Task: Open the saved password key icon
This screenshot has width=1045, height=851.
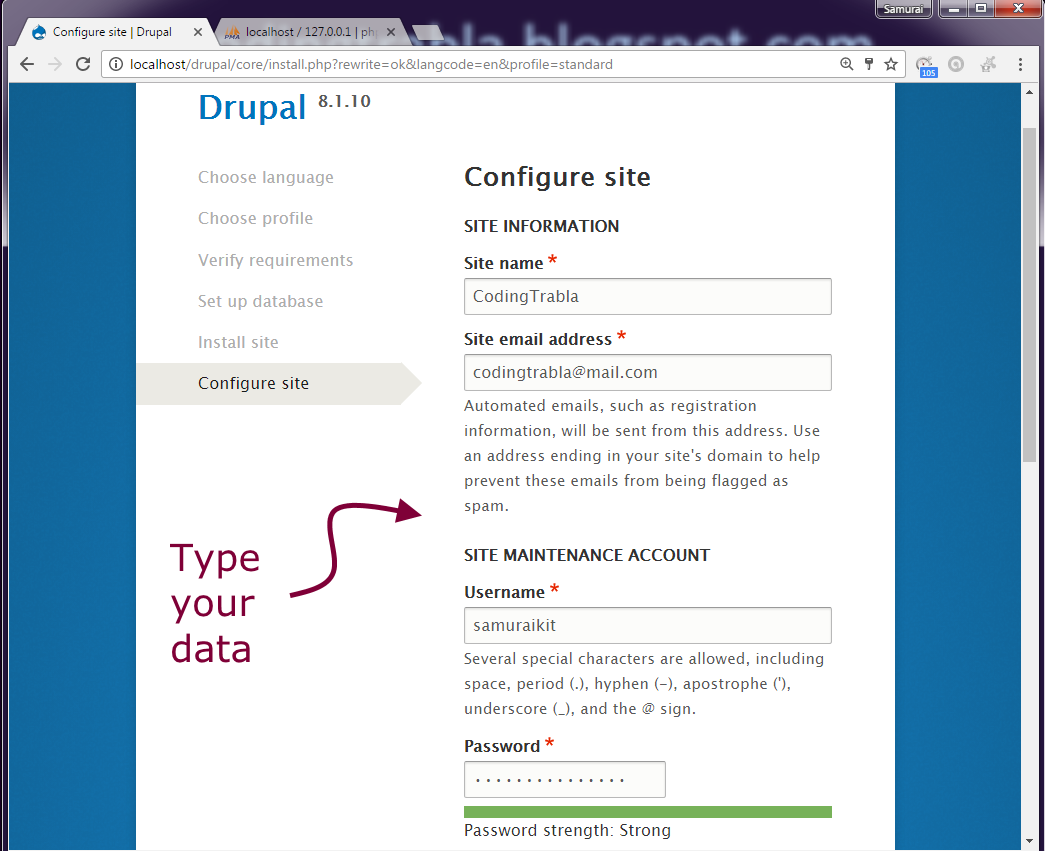Action: [x=868, y=64]
